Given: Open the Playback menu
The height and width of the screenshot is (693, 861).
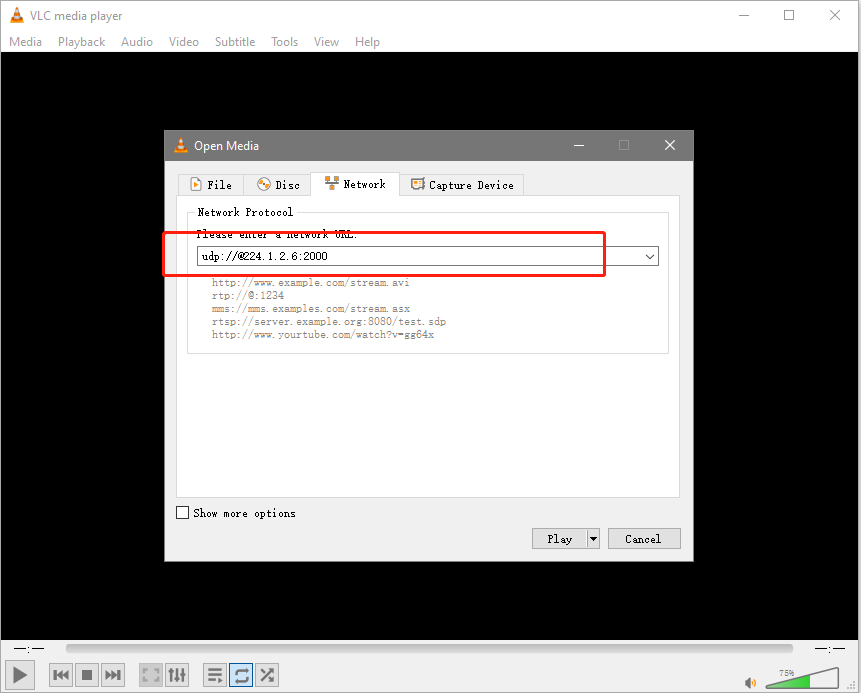Looking at the screenshot, I should (x=81, y=42).
